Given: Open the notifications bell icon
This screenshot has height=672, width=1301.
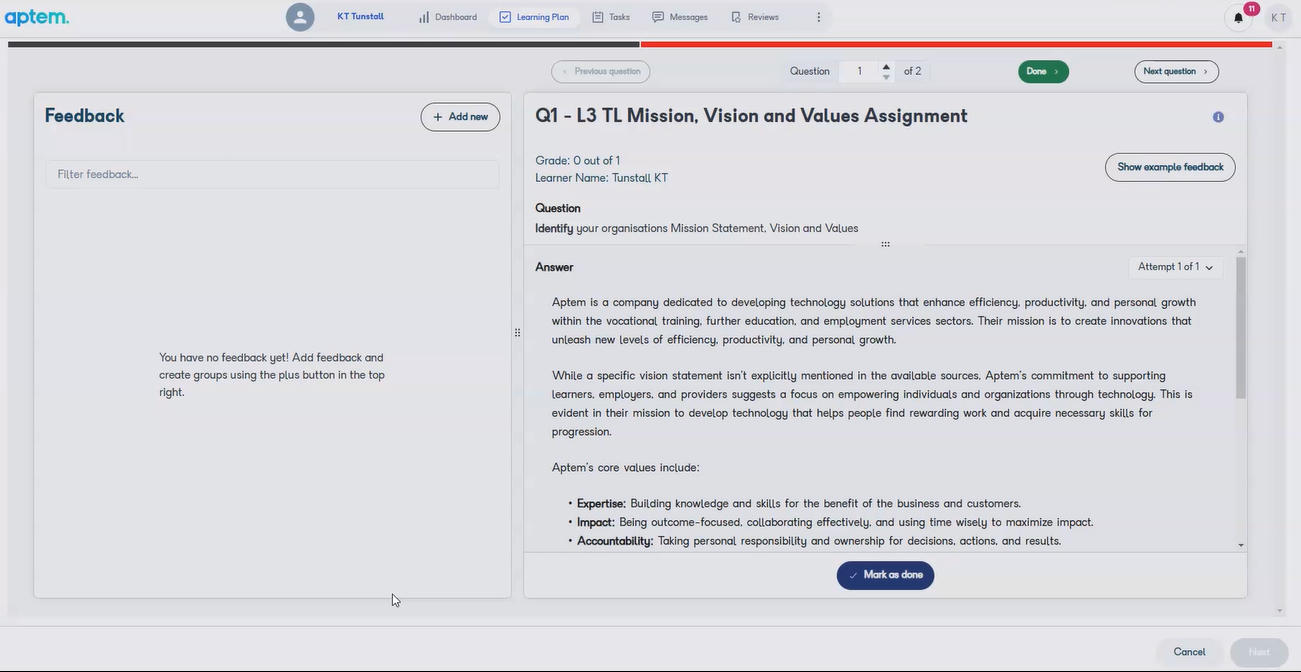Looking at the screenshot, I should tap(1238, 17).
